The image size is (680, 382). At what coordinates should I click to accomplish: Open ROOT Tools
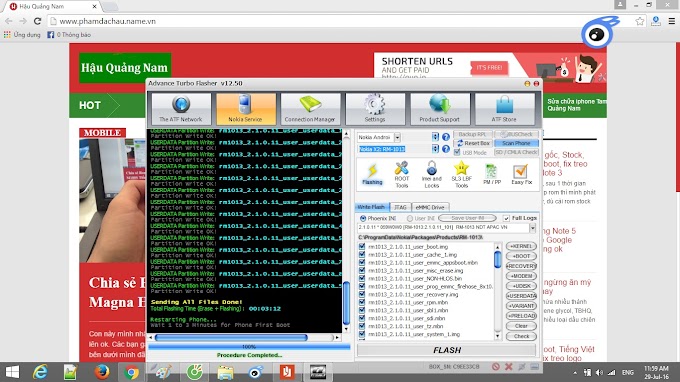pos(402,174)
